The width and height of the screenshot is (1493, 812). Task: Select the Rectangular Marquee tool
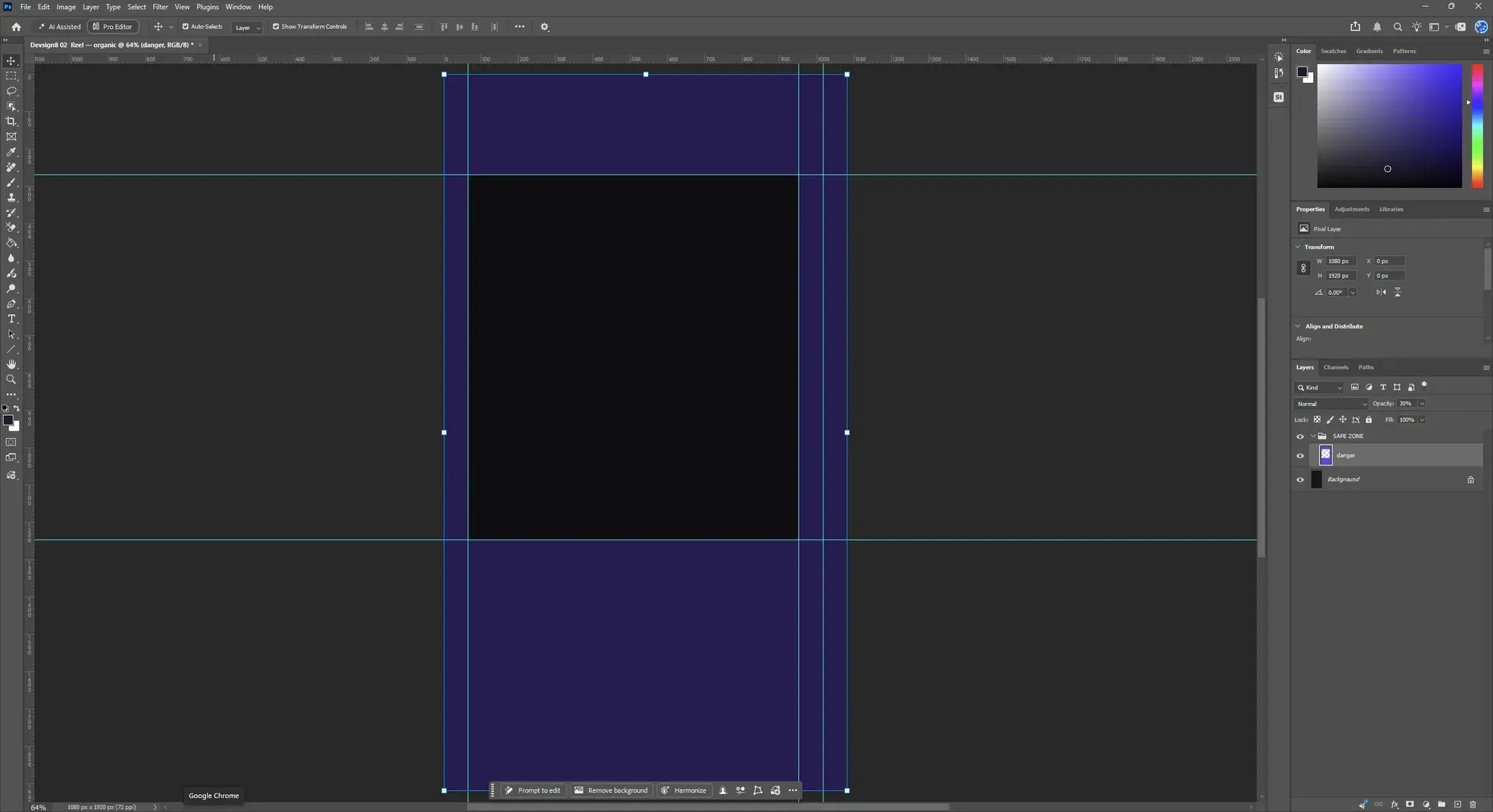click(11, 76)
